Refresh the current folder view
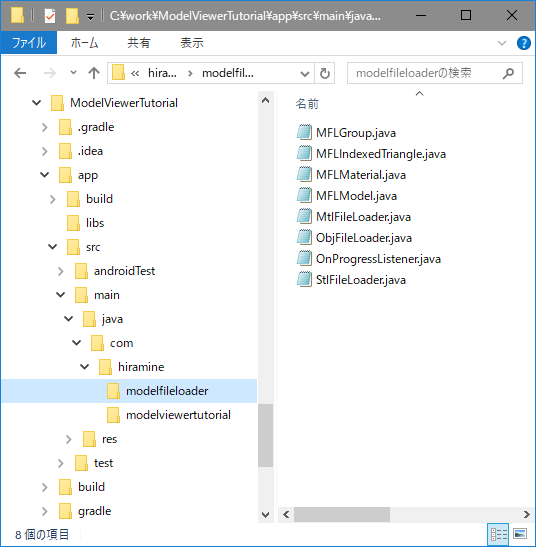Image resolution: width=536 pixels, height=547 pixels. (325, 73)
